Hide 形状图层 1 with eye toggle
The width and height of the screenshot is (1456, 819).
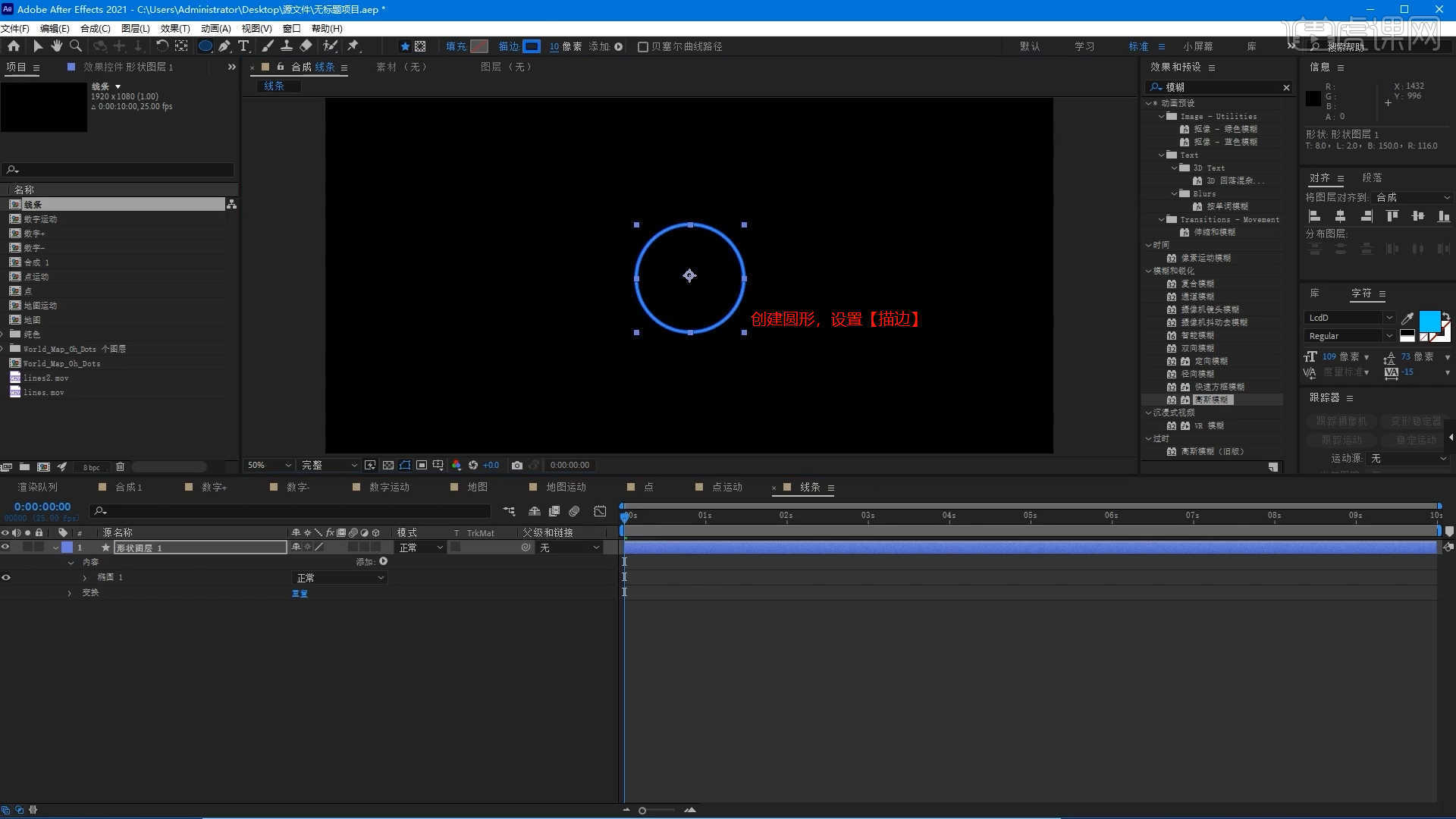pyautogui.click(x=6, y=547)
